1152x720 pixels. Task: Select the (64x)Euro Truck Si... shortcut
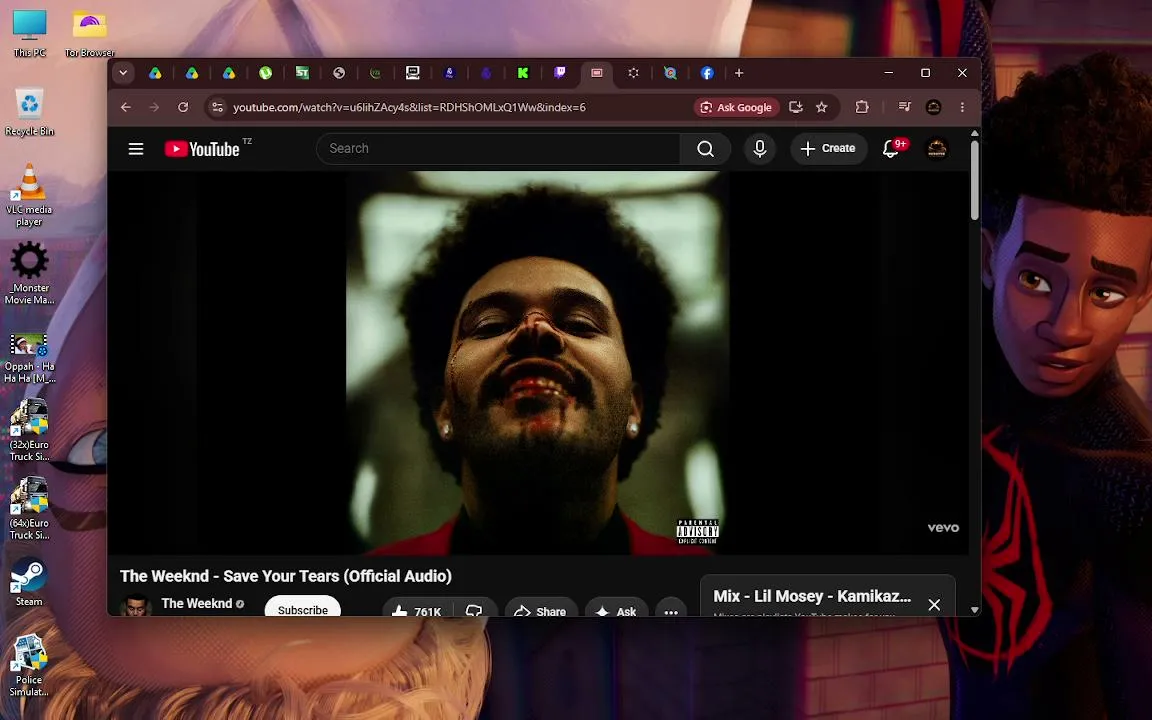[x=29, y=508]
